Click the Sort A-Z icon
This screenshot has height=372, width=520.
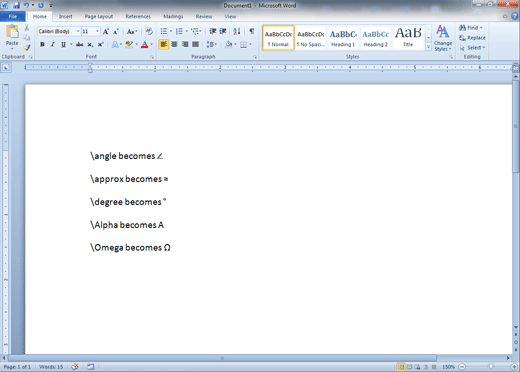(x=237, y=31)
